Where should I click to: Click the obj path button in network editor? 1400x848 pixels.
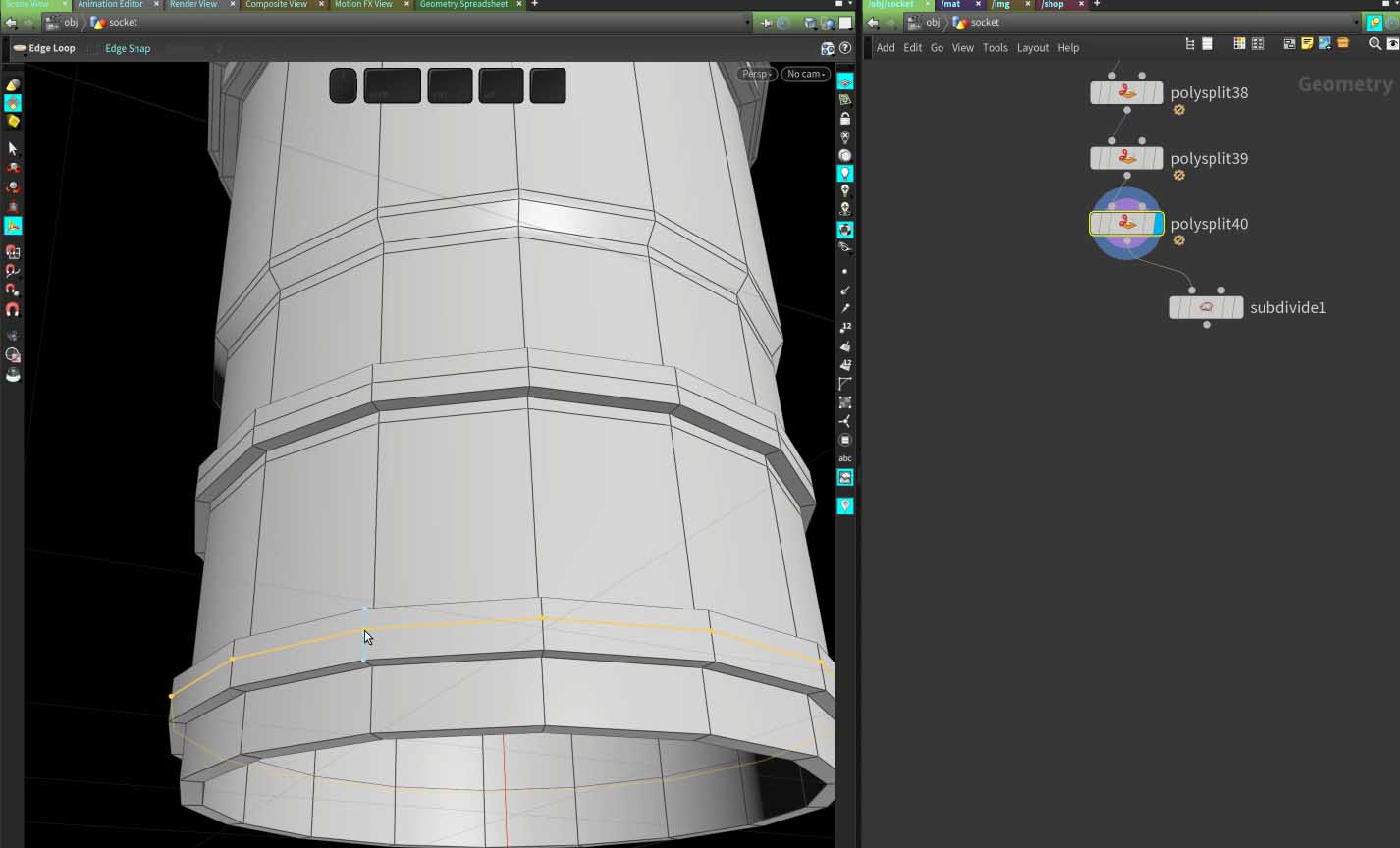tap(932, 23)
